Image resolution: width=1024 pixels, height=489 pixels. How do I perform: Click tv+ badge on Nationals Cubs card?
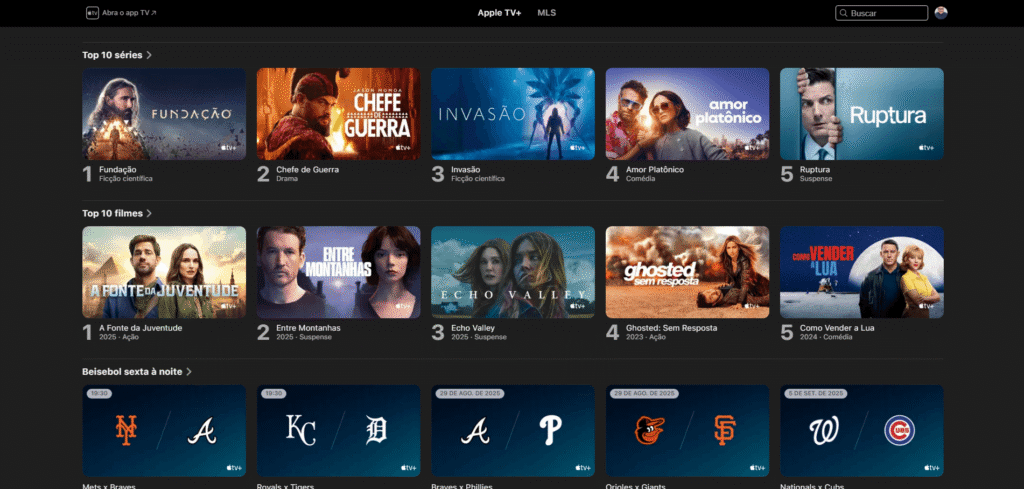[932, 467]
